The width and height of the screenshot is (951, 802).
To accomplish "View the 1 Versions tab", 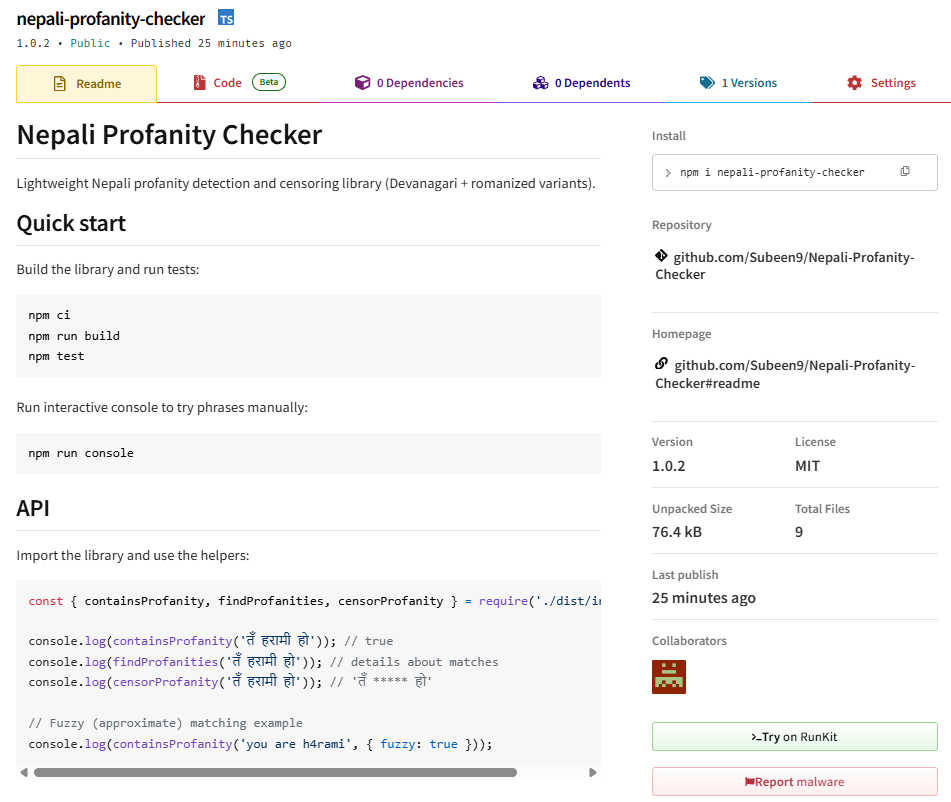I will (x=738, y=83).
